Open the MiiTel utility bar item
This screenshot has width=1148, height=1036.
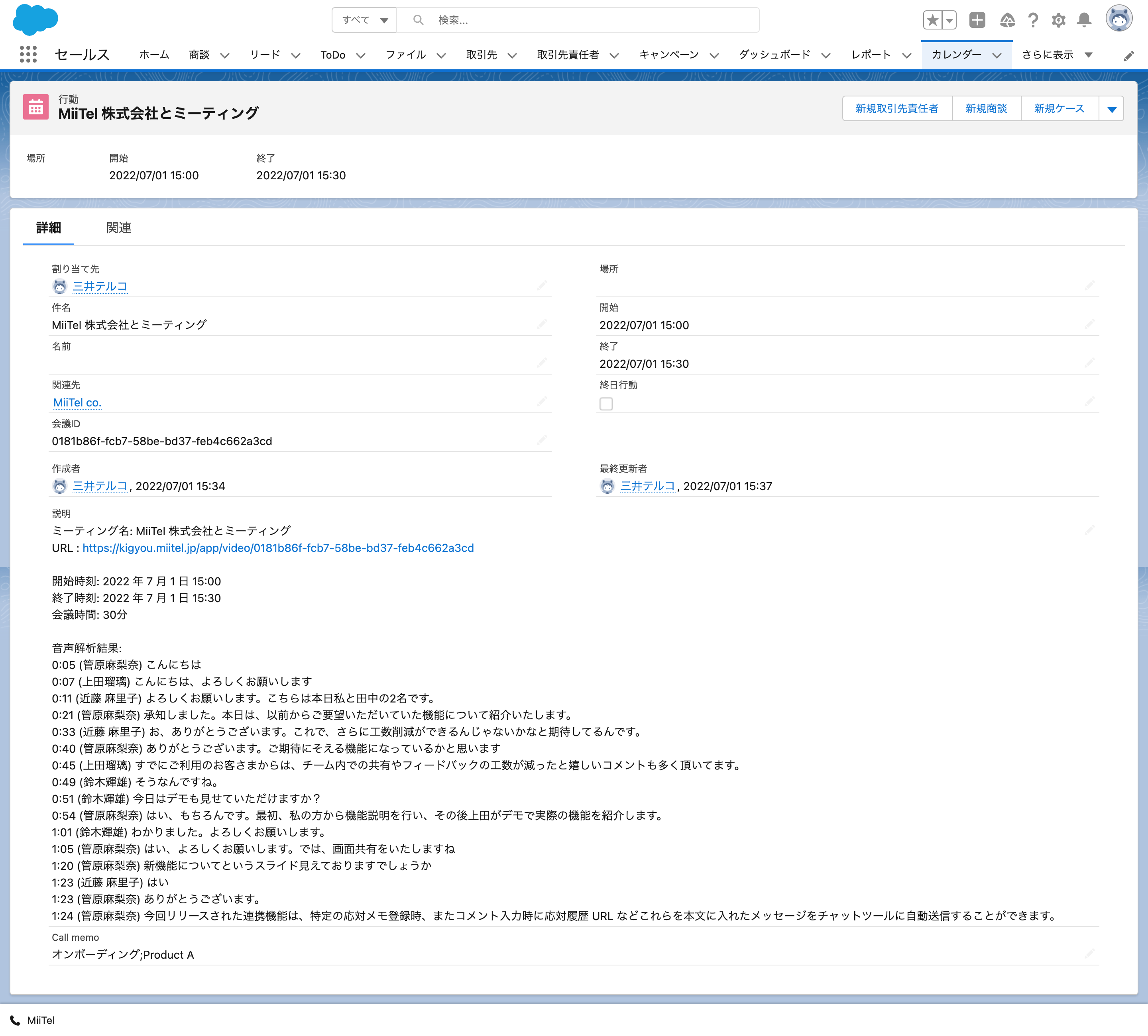(33, 1020)
